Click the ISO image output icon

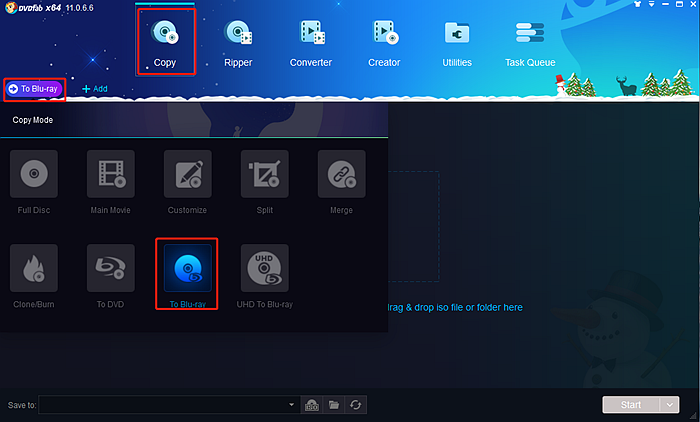[x=312, y=405]
